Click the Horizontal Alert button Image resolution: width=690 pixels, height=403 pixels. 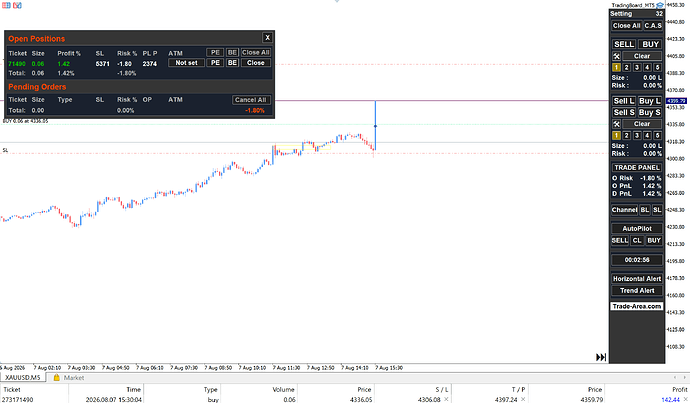point(637,278)
